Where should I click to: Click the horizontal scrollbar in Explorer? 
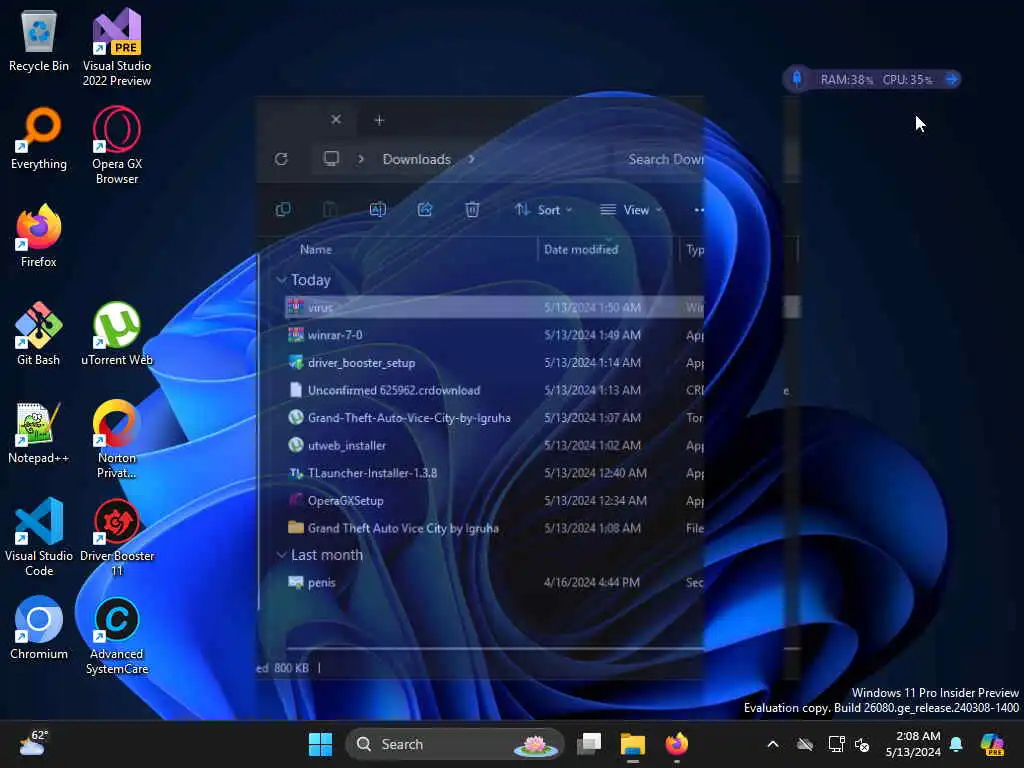(x=494, y=648)
